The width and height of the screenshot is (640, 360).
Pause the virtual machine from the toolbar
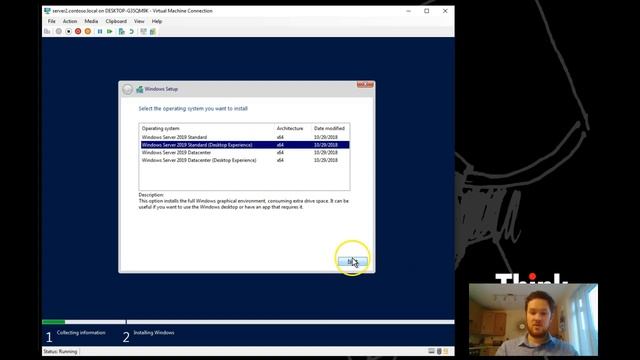pos(100,31)
